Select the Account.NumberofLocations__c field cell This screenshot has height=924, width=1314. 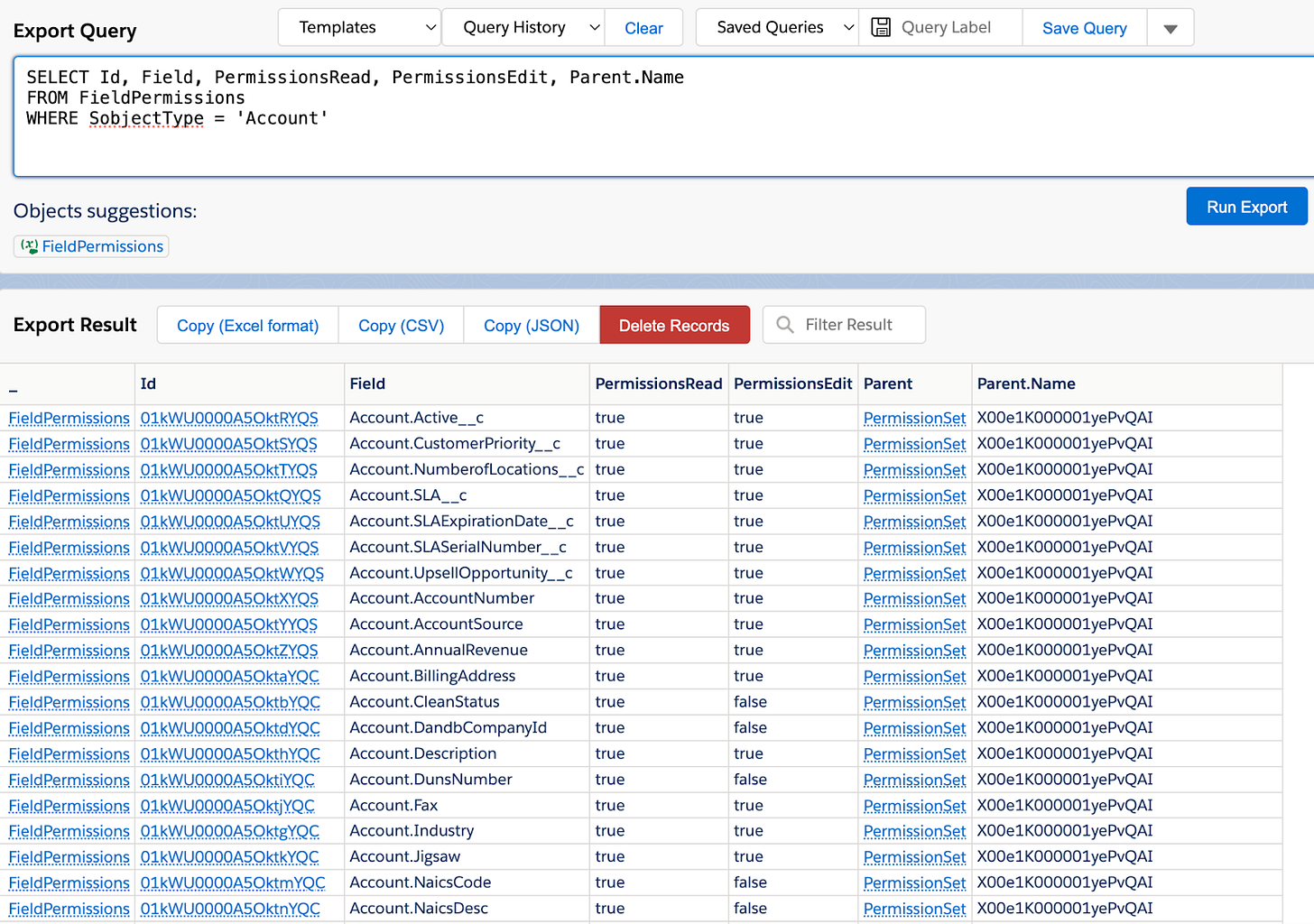point(467,469)
